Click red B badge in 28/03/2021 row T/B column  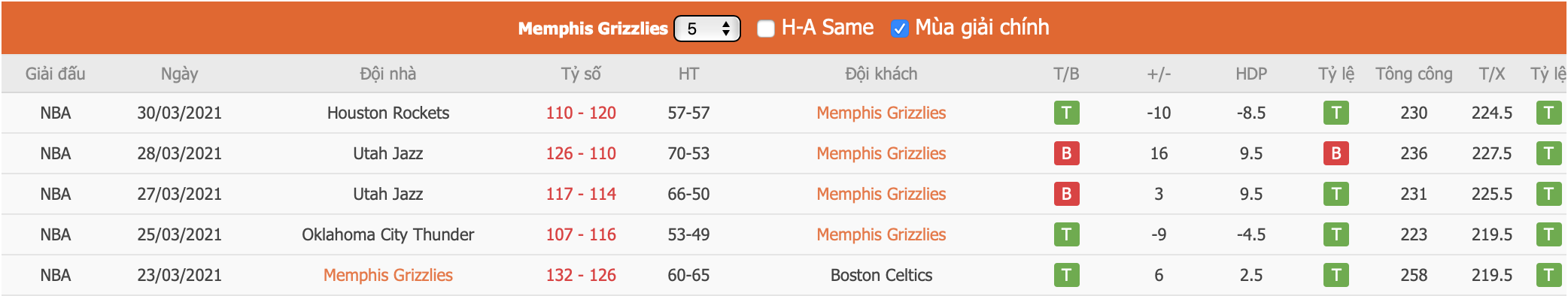click(1066, 153)
